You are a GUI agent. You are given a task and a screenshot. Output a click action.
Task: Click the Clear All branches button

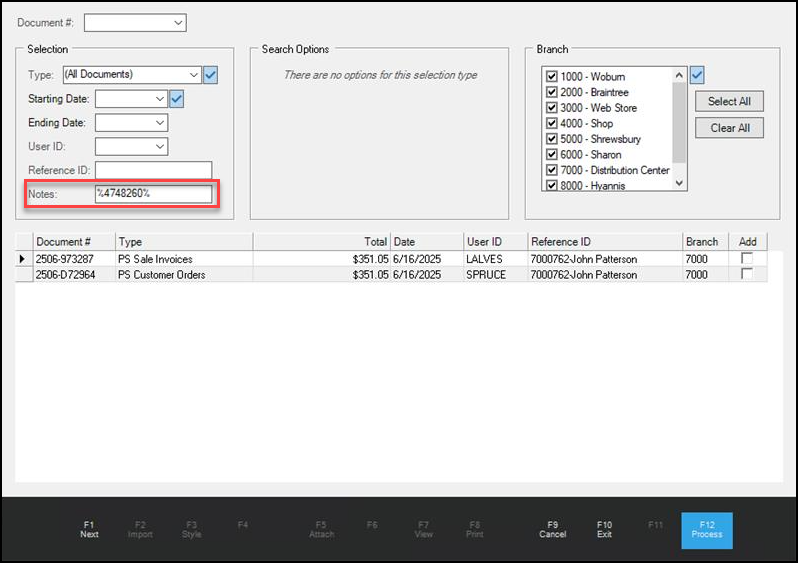(729, 128)
